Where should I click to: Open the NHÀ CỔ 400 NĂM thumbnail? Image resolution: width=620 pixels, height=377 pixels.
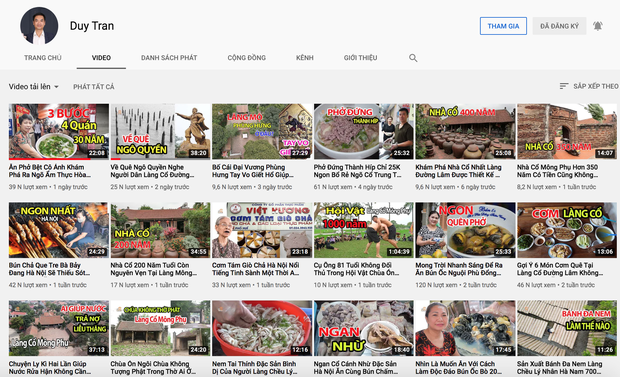[465, 131]
